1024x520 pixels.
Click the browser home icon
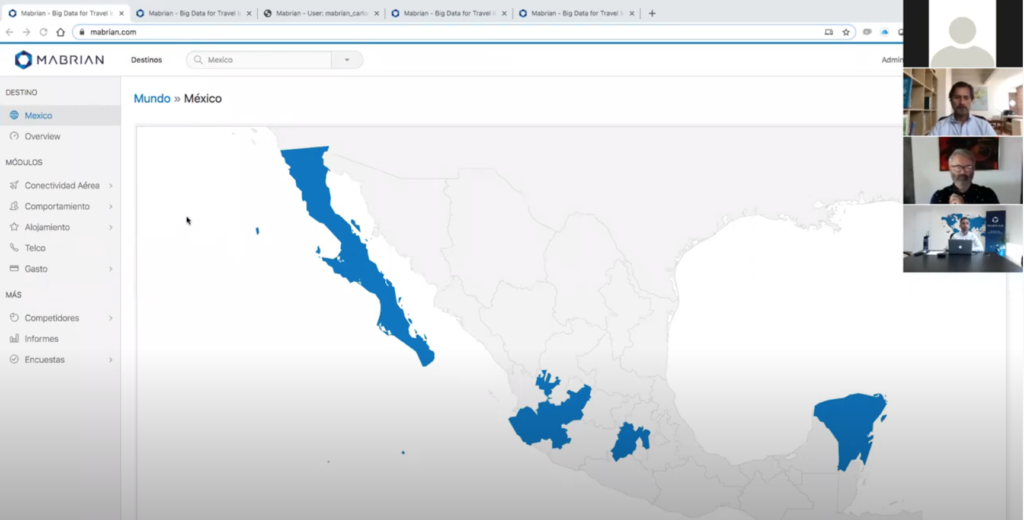pyautogui.click(x=60, y=32)
